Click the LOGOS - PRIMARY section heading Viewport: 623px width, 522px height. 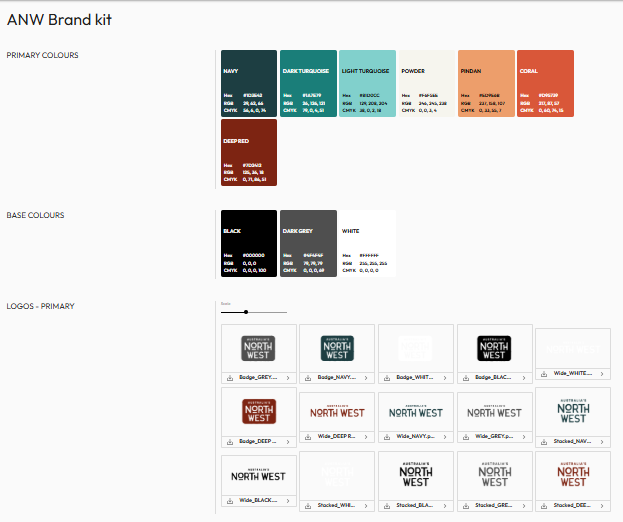click(41, 306)
